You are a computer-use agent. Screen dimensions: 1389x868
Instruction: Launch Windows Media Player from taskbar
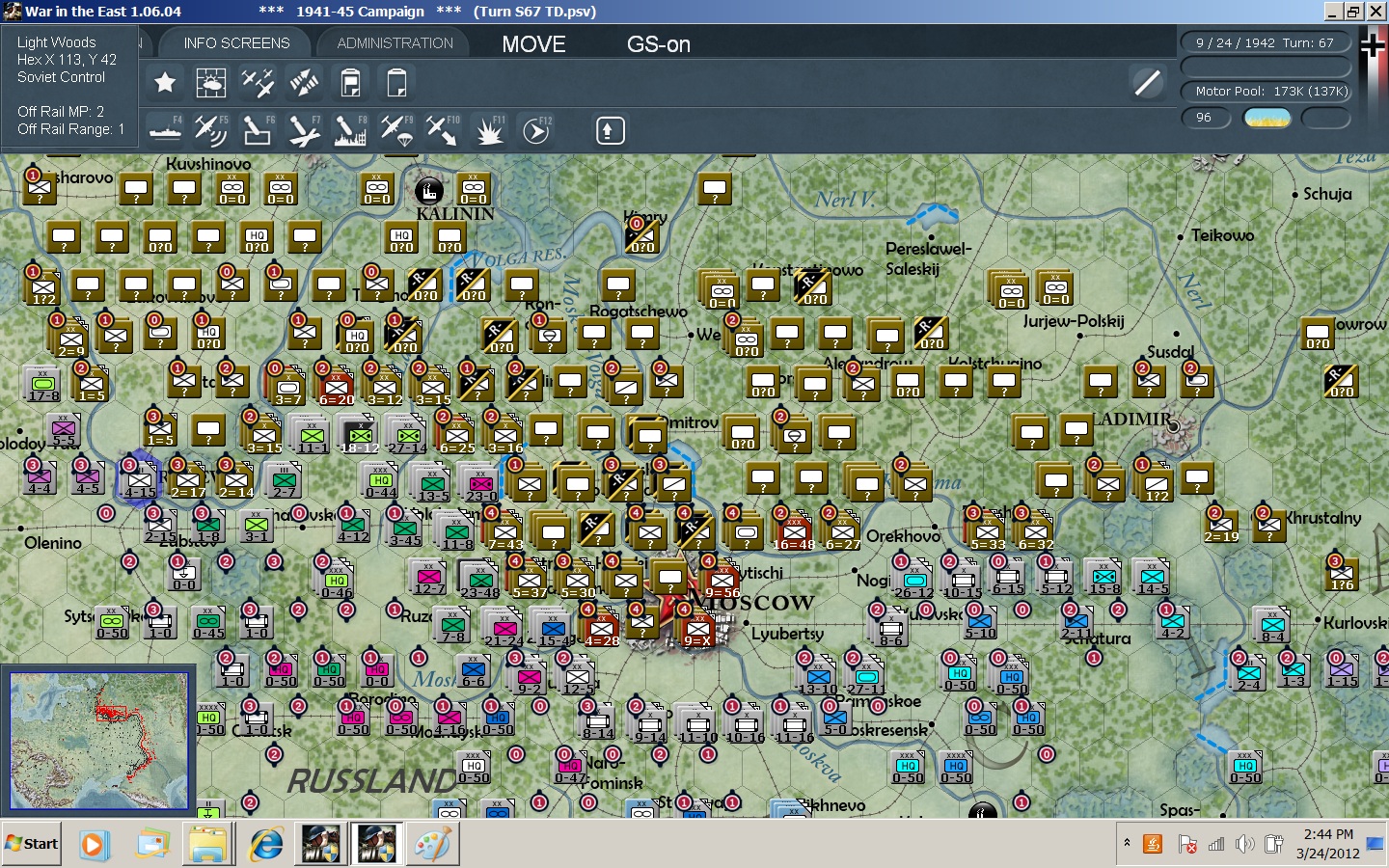coord(93,845)
